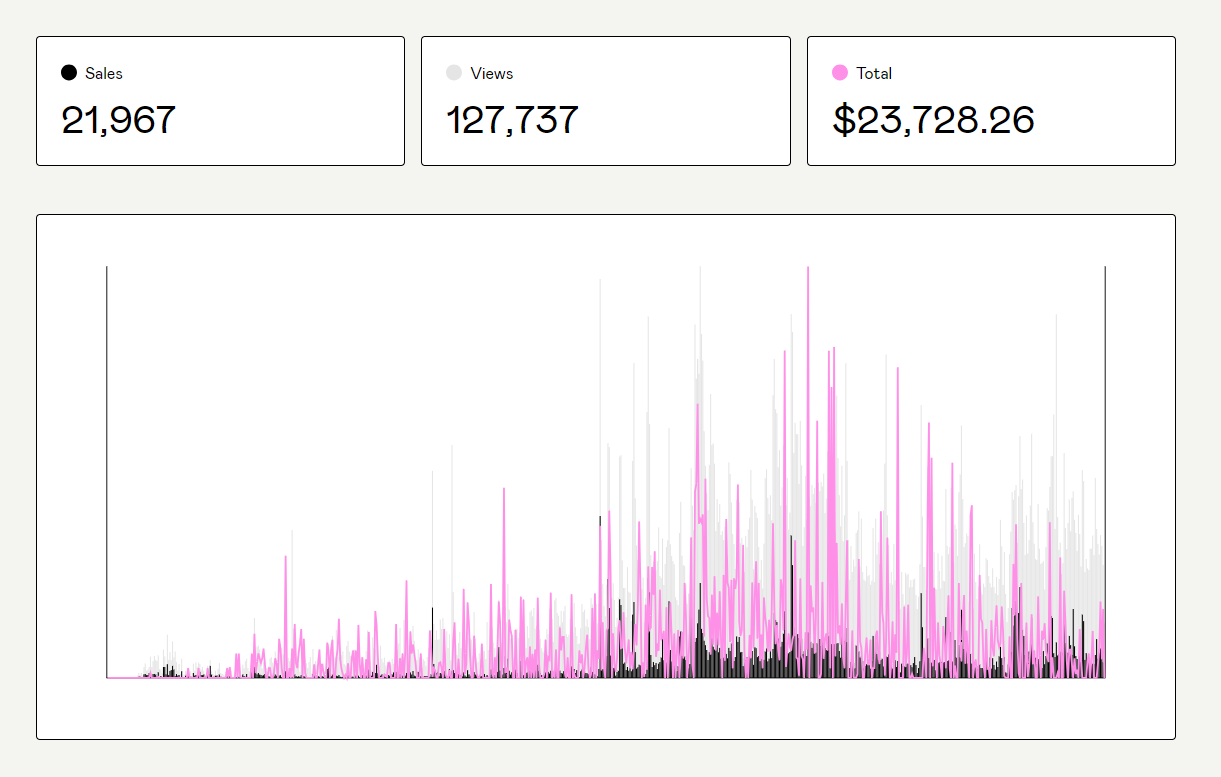Select the Views stat card
The image size is (1221, 777).
[x=605, y=100]
